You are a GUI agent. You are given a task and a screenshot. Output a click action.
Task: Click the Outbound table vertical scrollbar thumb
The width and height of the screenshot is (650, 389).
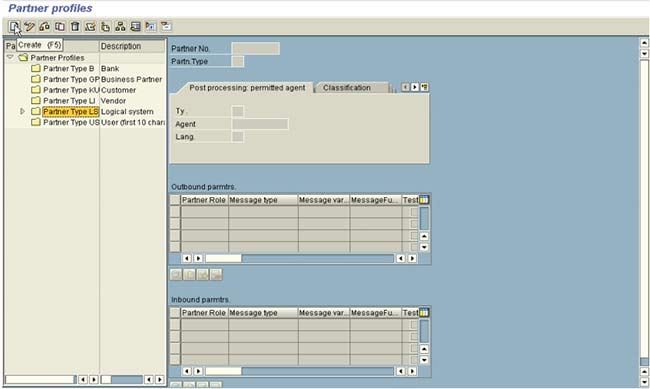(x=424, y=219)
